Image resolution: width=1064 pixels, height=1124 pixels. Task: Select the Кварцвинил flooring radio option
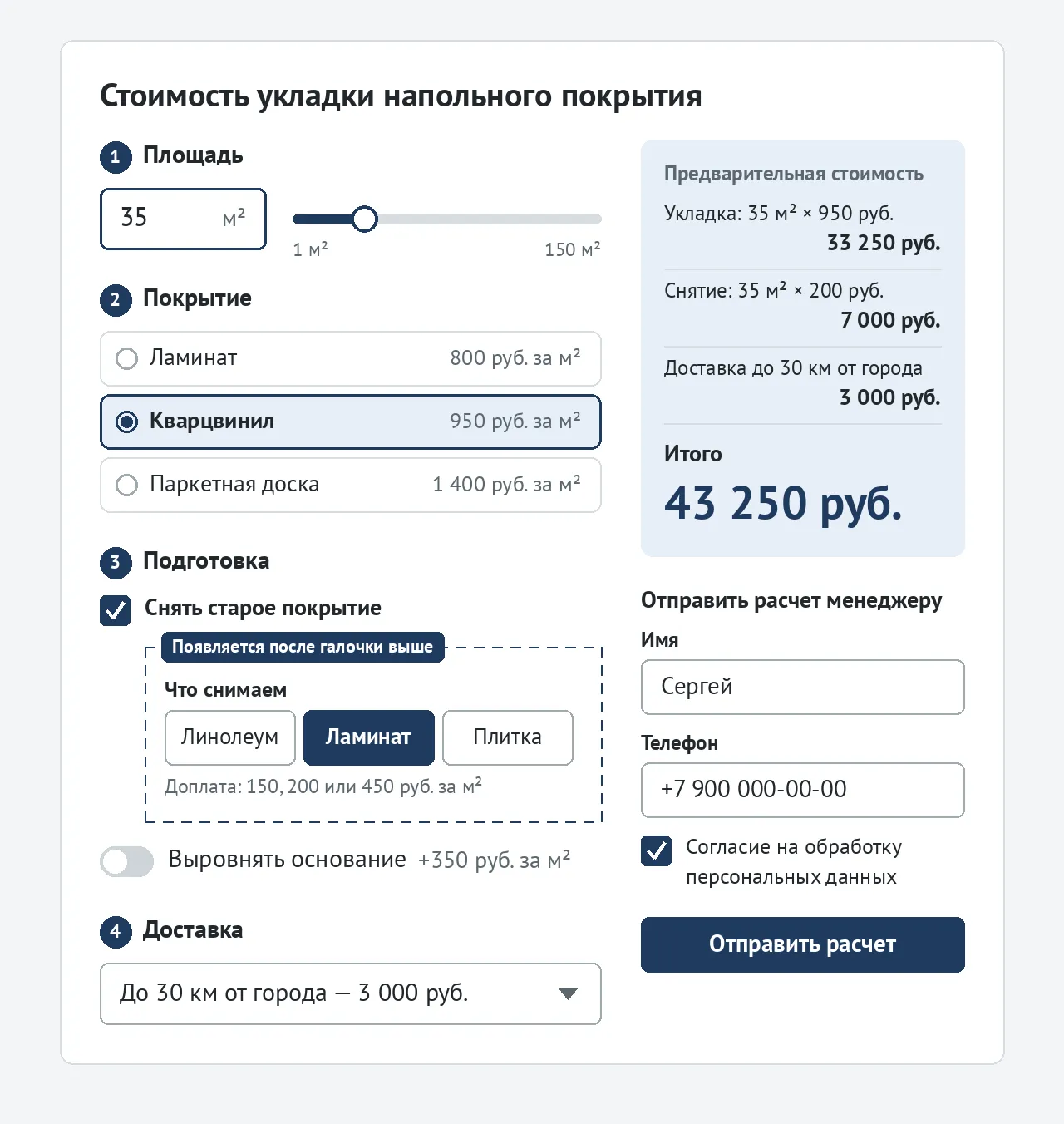[x=350, y=421]
